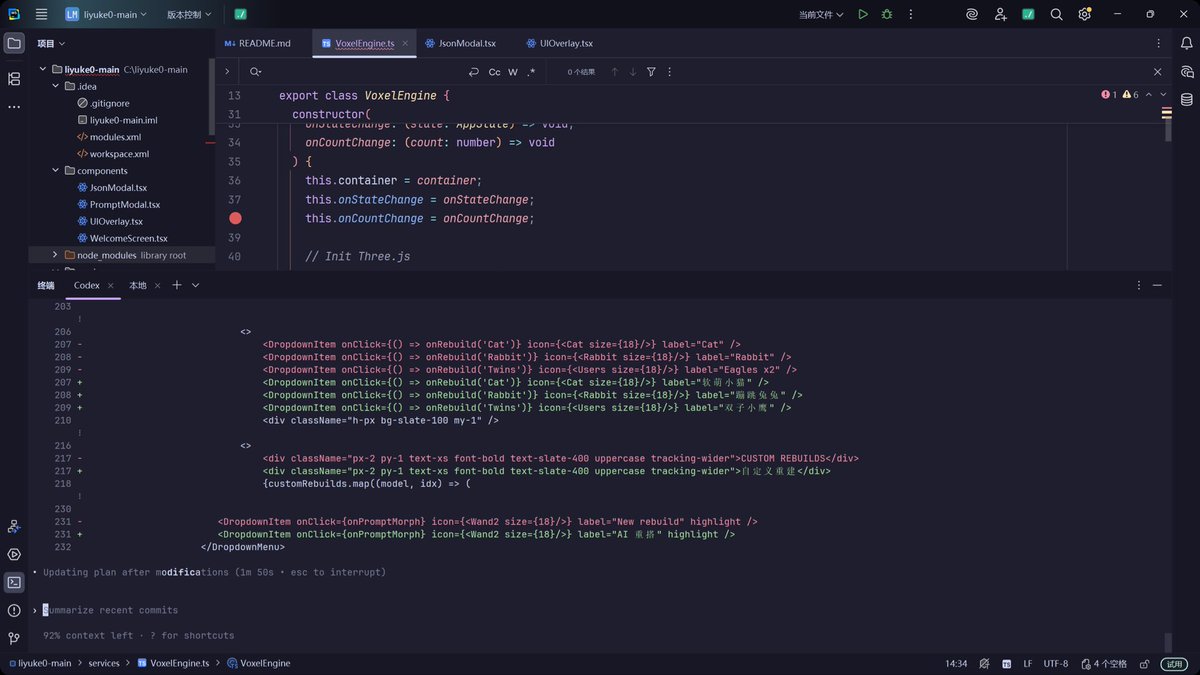1200x675 pixels.
Task: Go to next search occurrence arrow
Action: click(632, 72)
